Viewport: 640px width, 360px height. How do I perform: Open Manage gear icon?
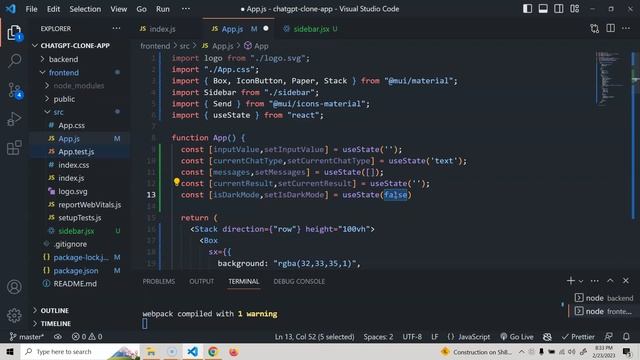tap(14, 315)
